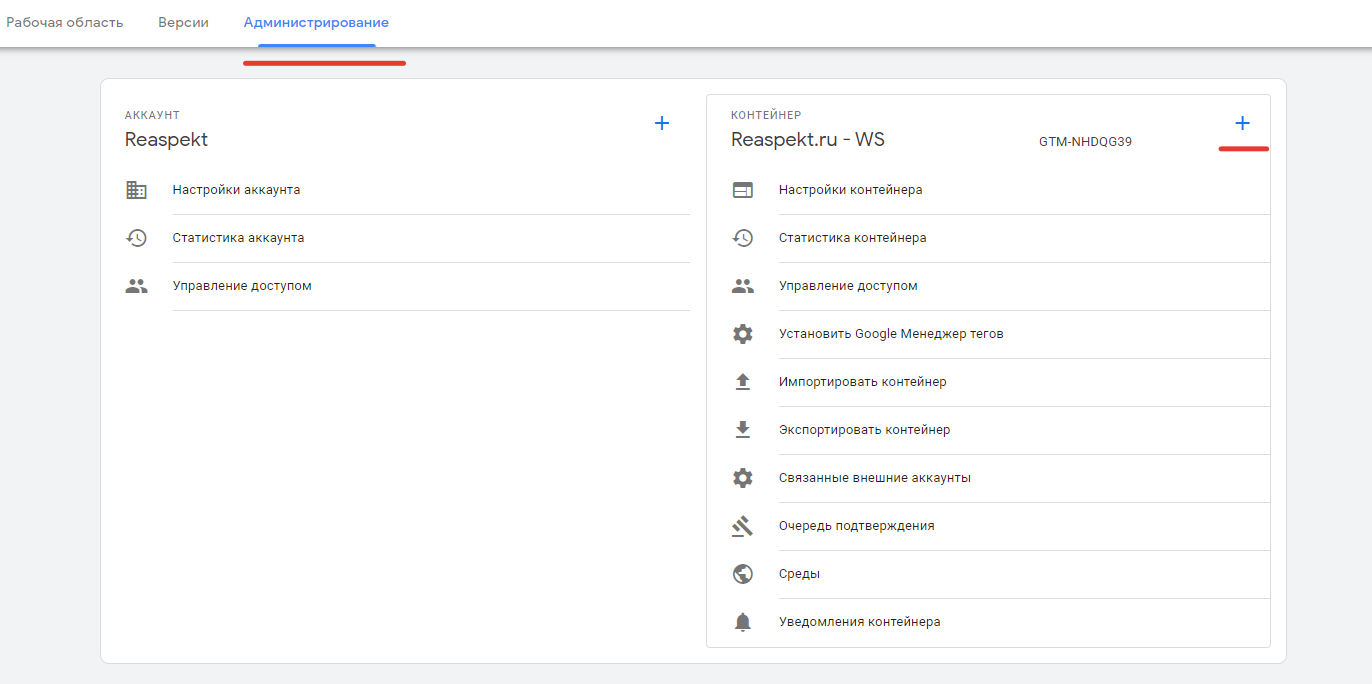Viewport: 1372px width, 684px height.
Task: Click the gavel icon for Очередь подтверждения
Action: 742,526
